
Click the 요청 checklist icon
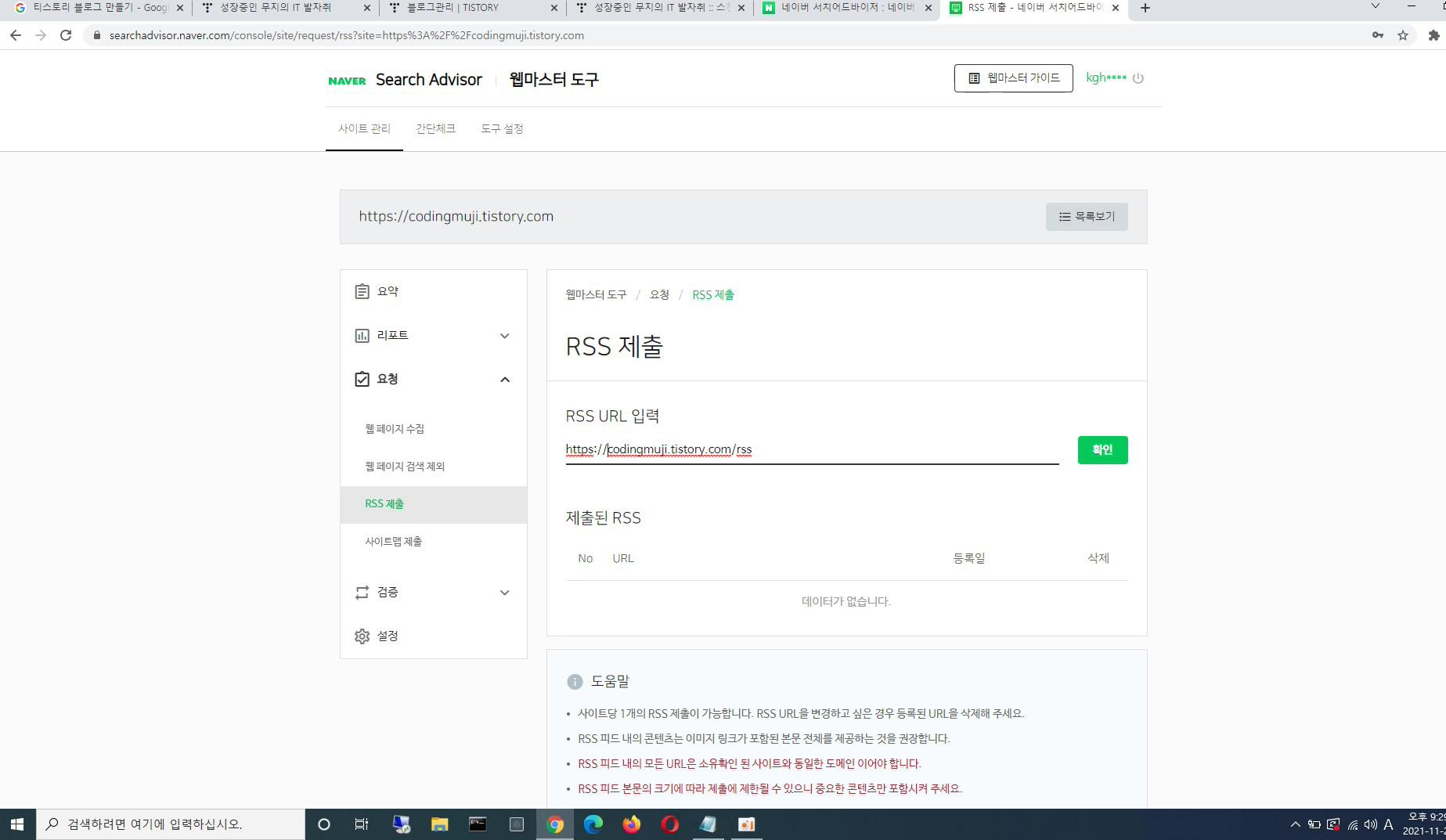coord(362,379)
